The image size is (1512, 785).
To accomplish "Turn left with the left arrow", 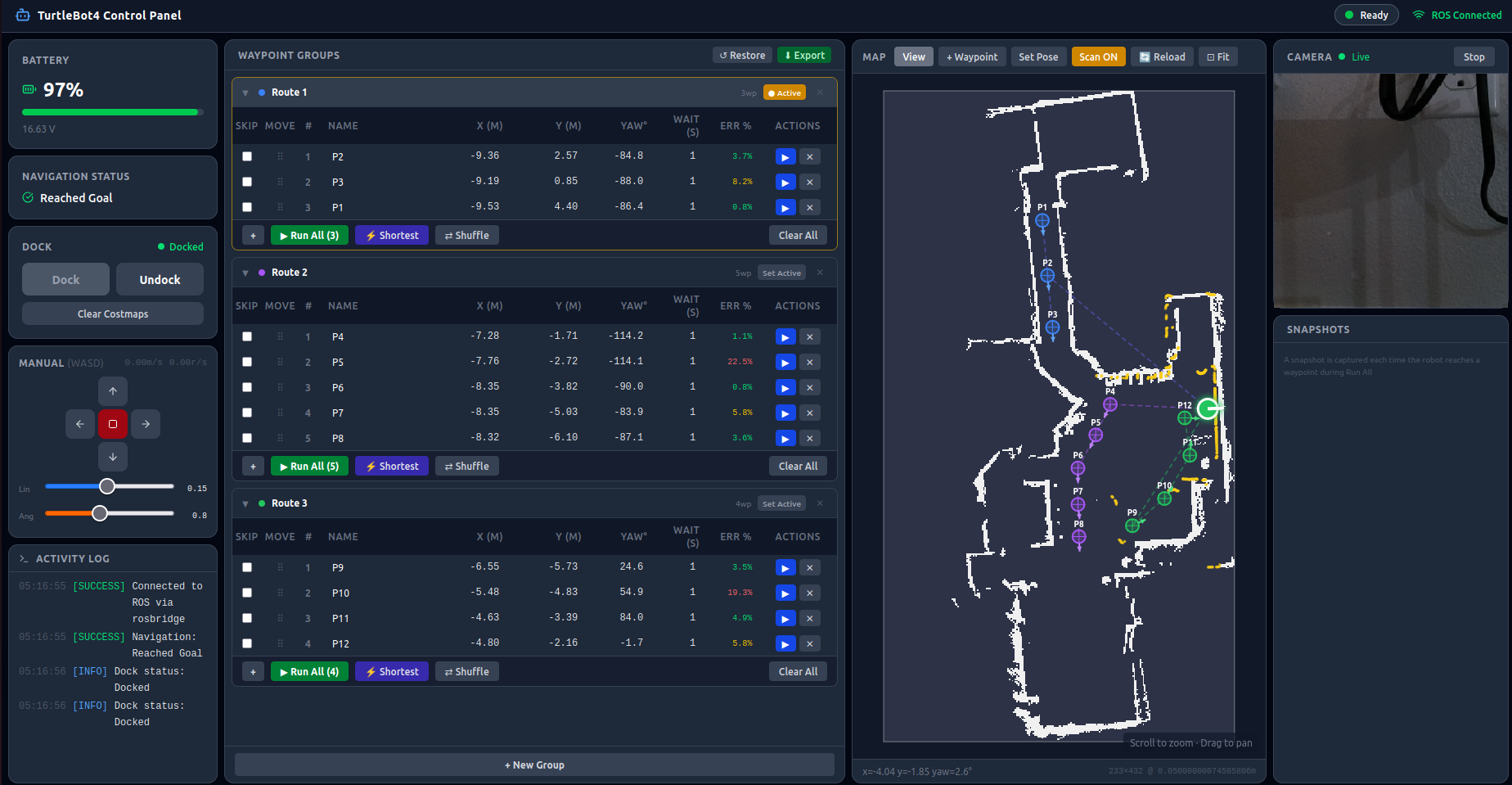I will point(80,424).
